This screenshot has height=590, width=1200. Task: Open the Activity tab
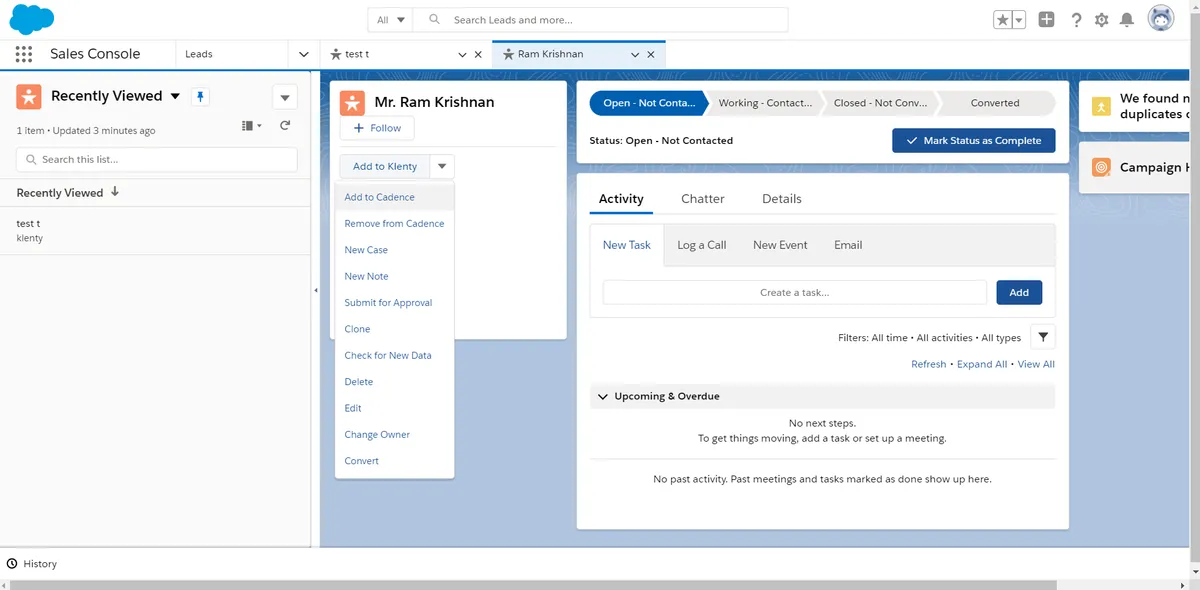(621, 199)
